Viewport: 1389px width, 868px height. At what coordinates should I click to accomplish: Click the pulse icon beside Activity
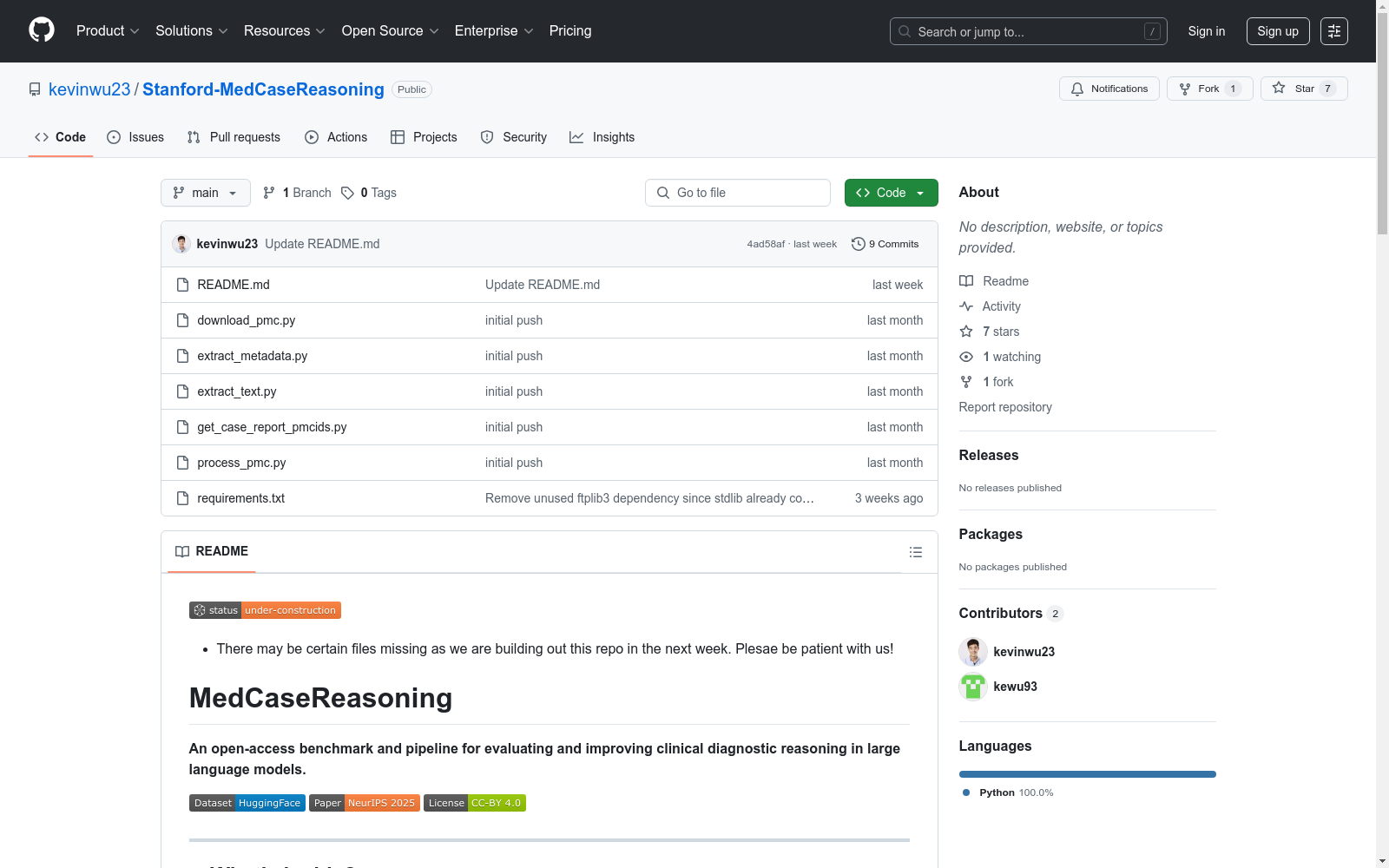pos(966,306)
